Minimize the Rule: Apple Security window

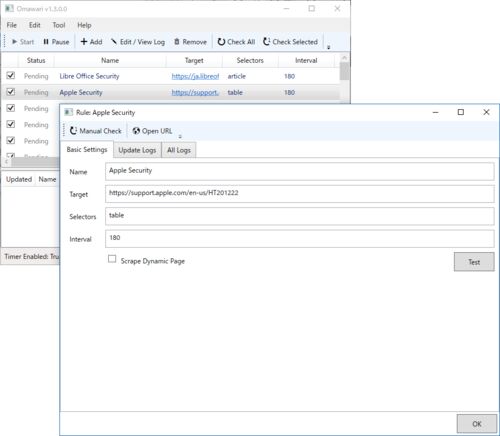[435, 112]
